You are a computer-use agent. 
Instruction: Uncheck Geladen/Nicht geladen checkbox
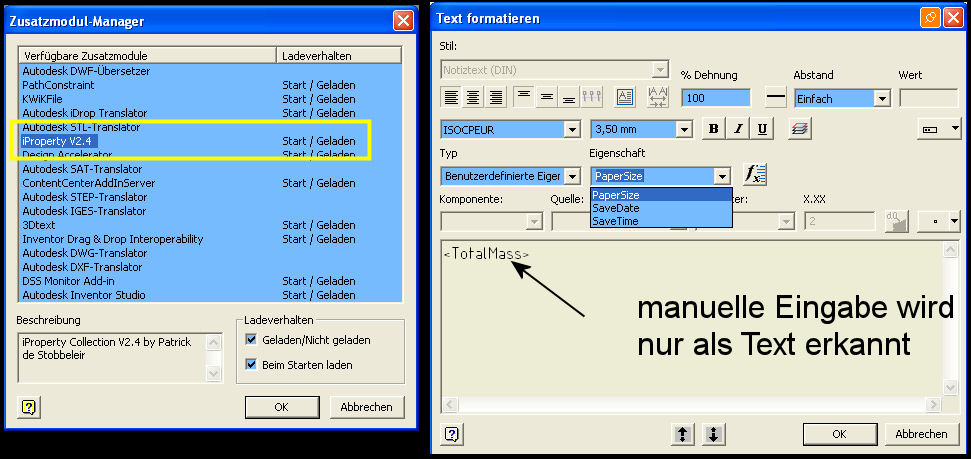click(x=251, y=340)
